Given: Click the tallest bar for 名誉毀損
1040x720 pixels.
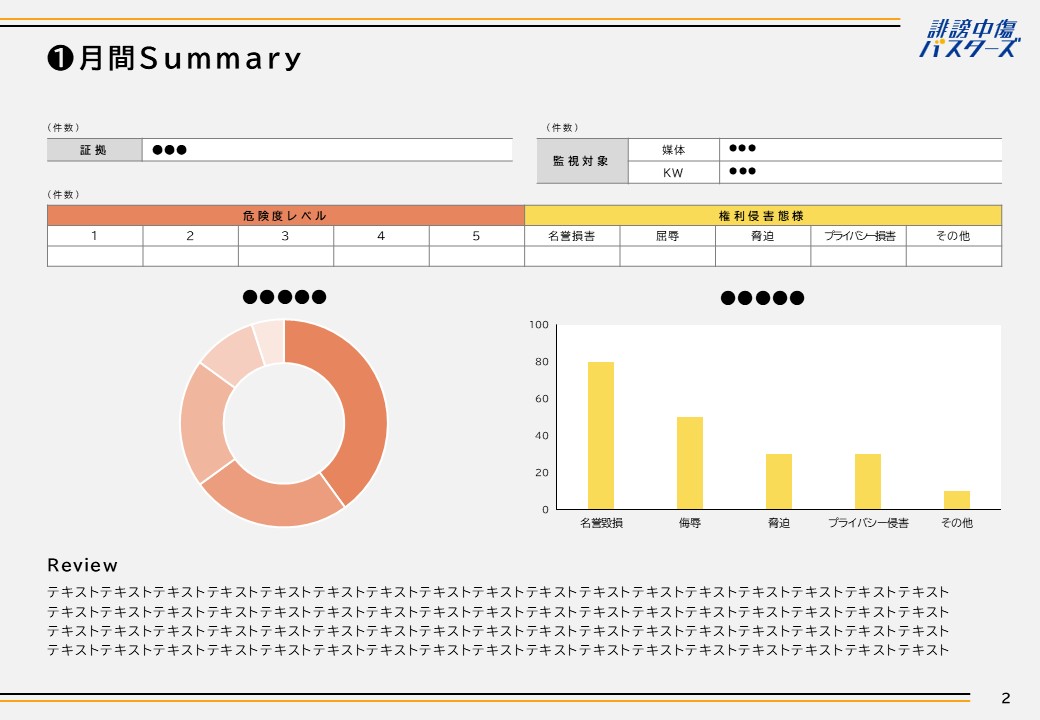Looking at the screenshot, I should 601,435.
